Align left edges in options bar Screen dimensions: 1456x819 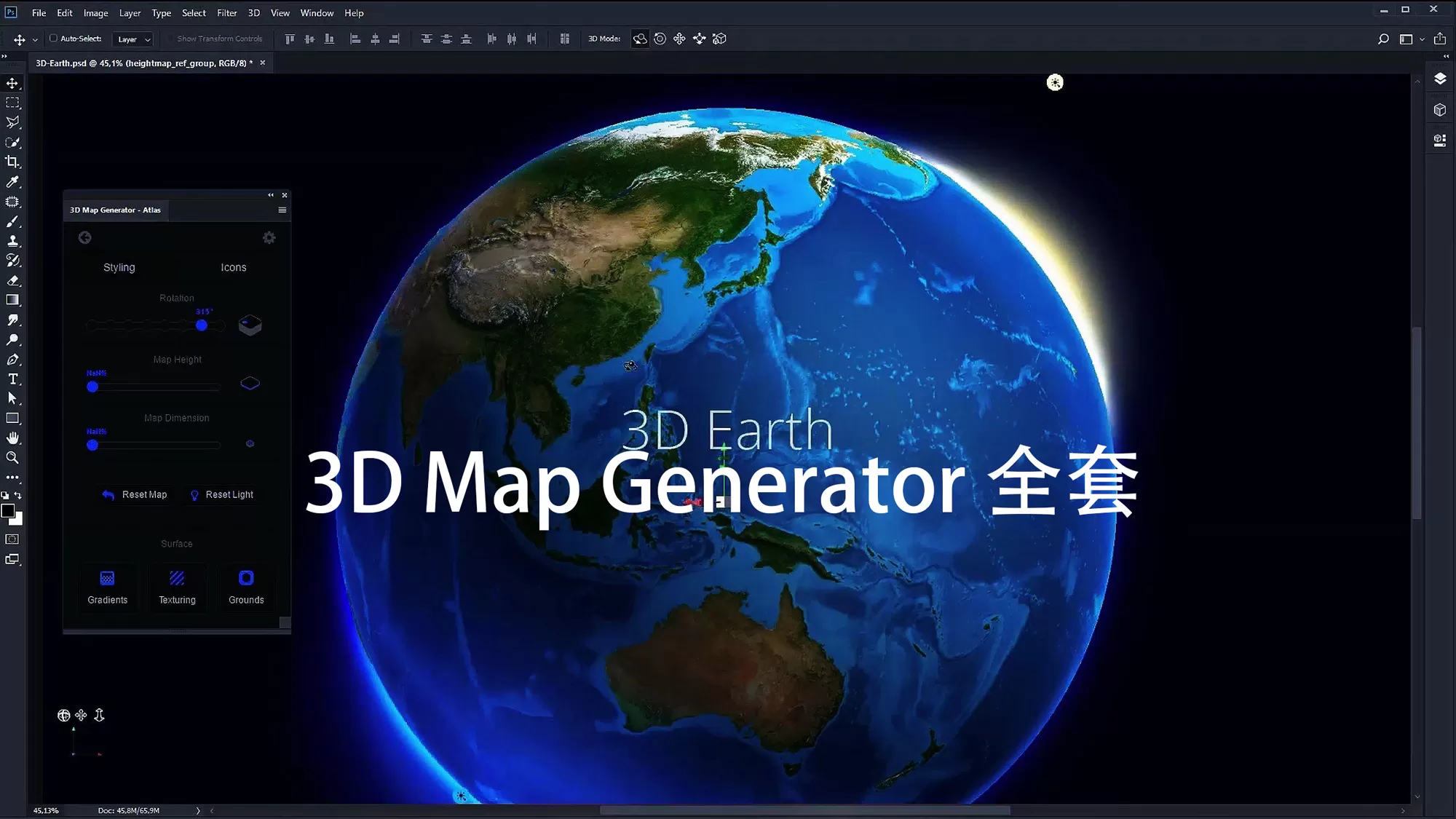click(355, 39)
